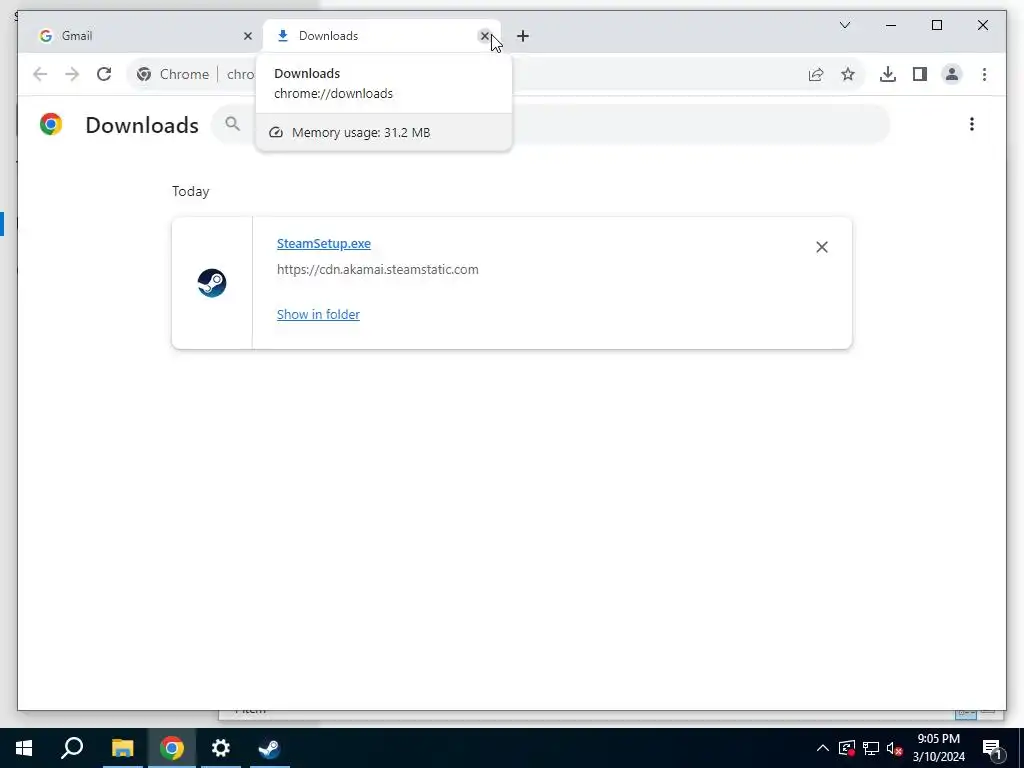Screen dimensions: 1024x768
Task: Switch to the Gmail tab
Action: pos(140,36)
